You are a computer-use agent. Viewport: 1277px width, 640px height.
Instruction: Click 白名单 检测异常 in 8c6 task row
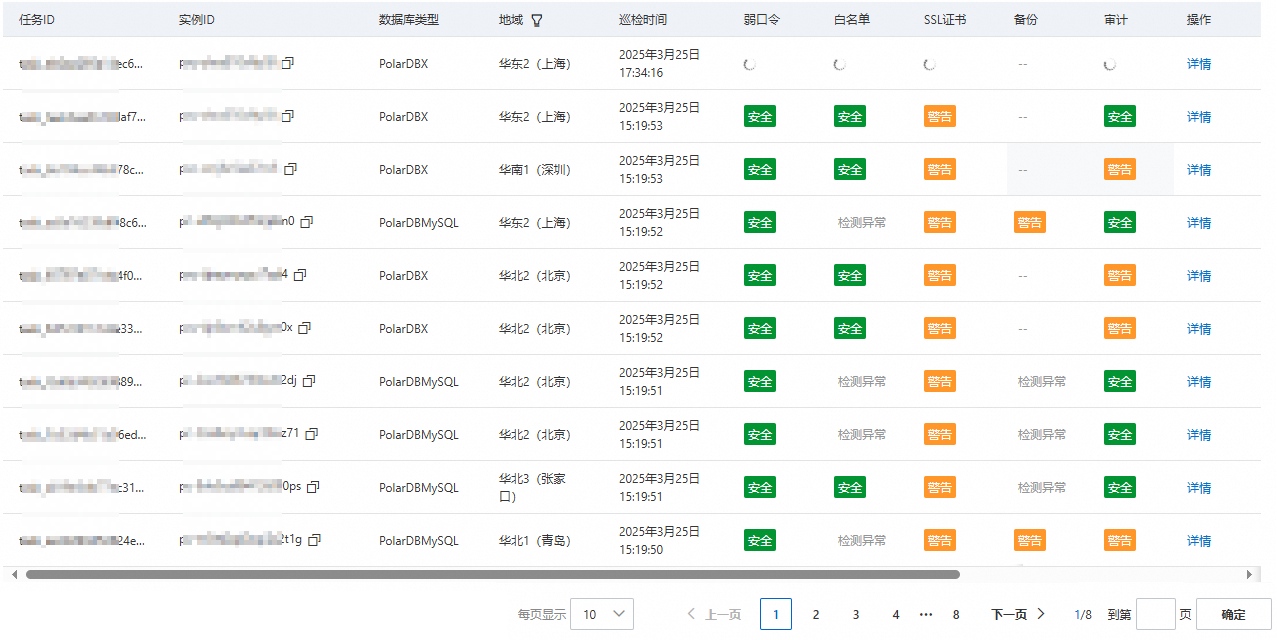862,223
